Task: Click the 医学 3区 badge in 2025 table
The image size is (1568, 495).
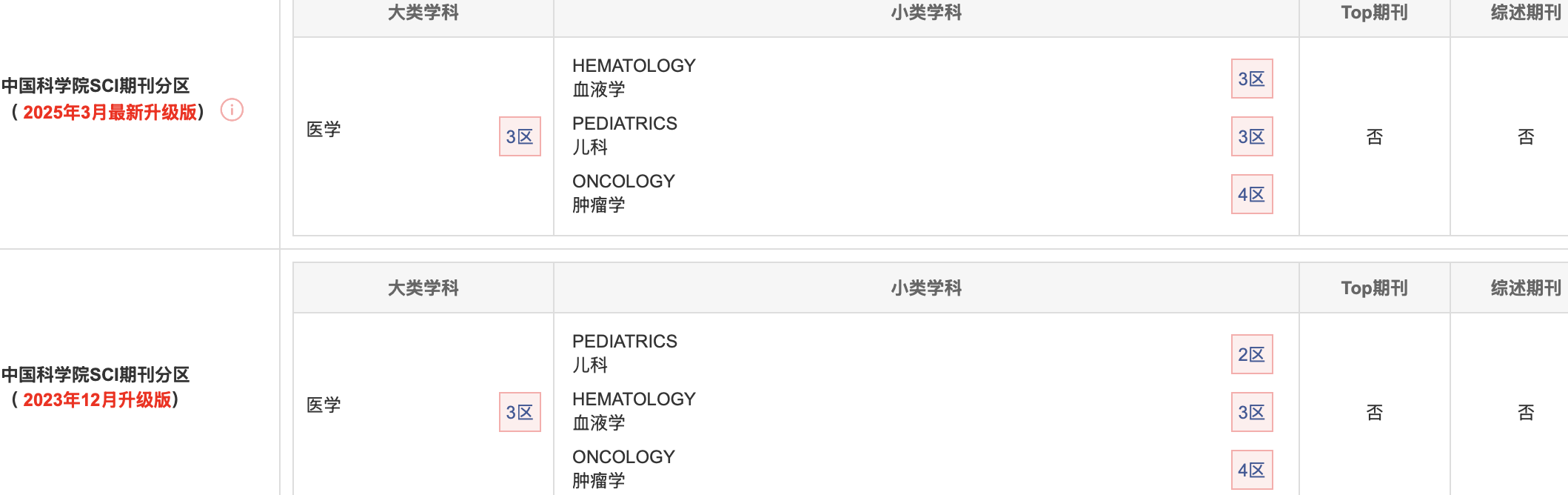Action: (520, 136)
